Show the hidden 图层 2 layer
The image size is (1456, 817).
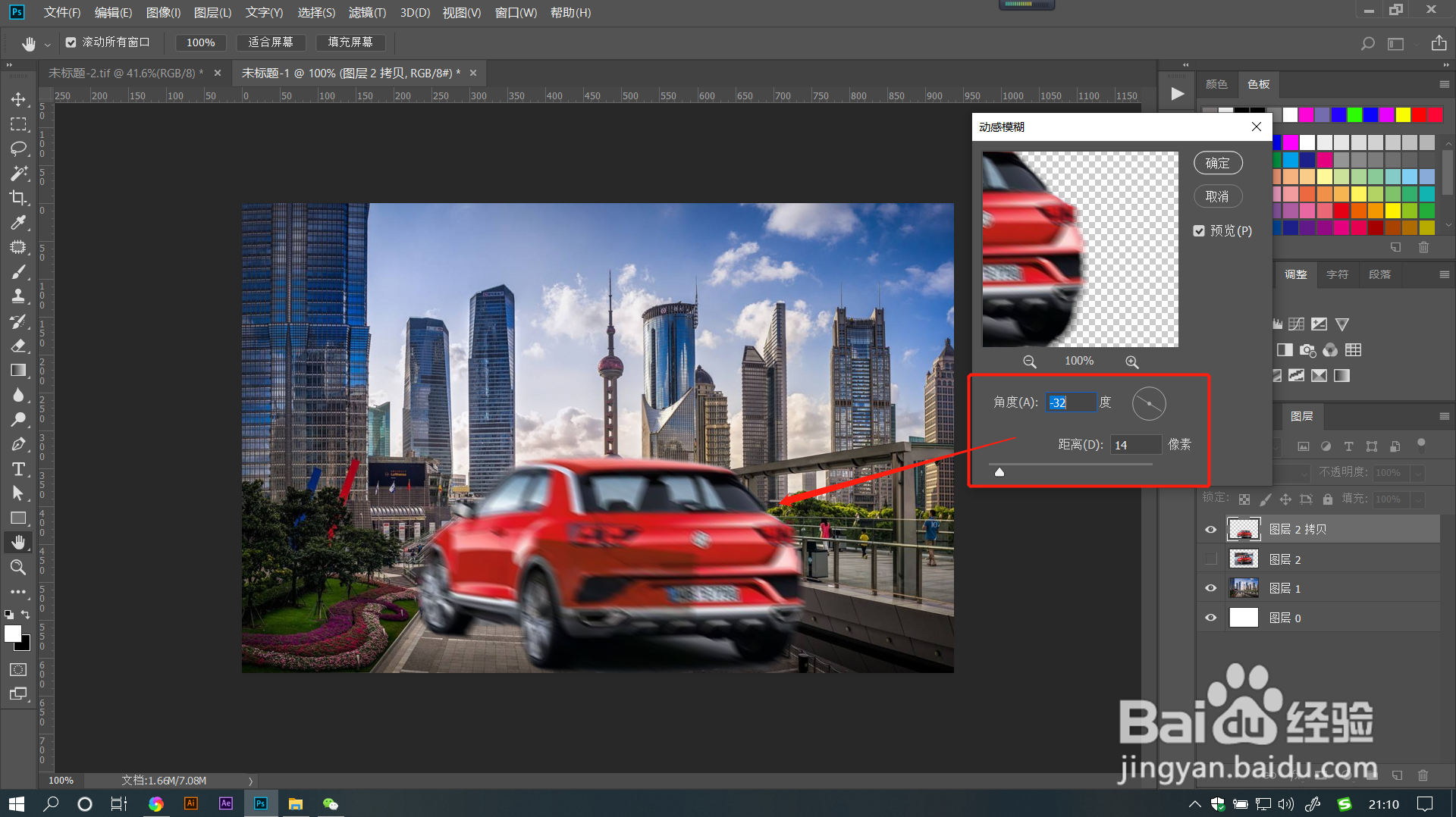tap(1211, 559)
